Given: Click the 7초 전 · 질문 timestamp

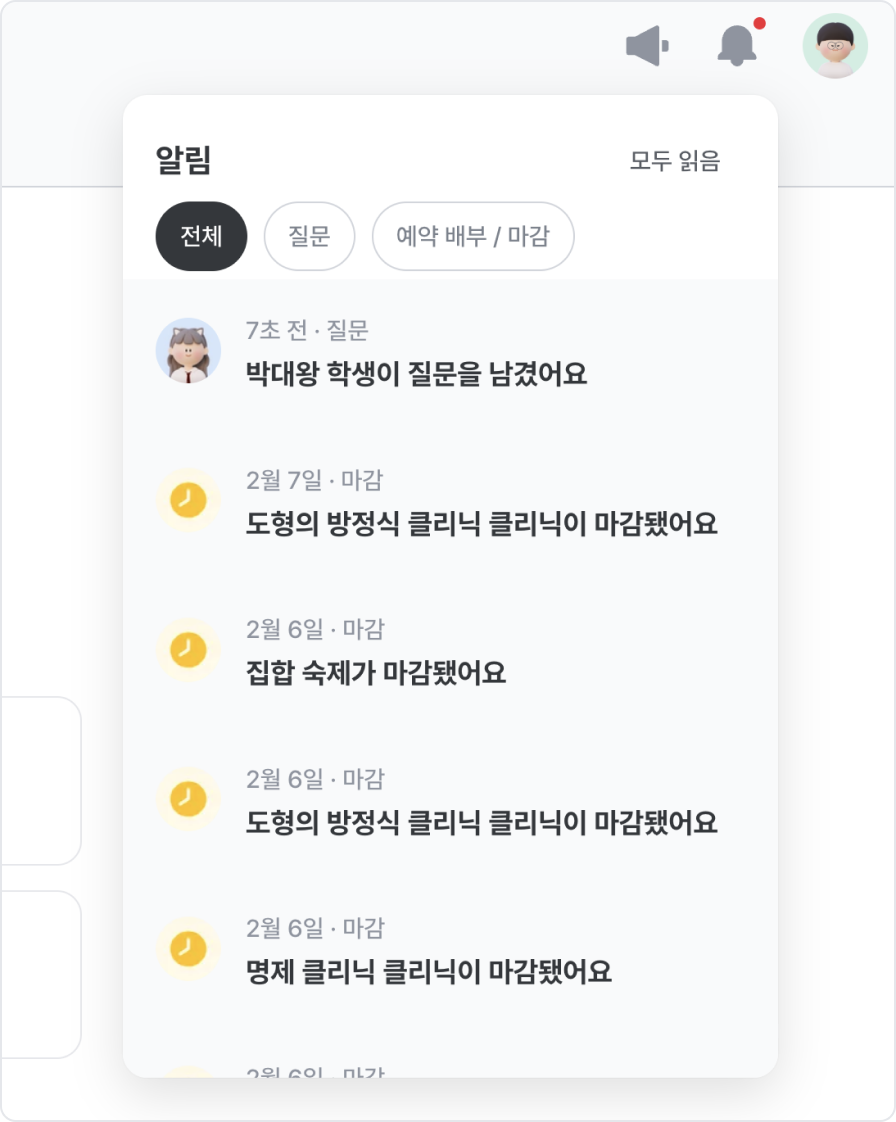Looking at the screenshot, I should coord(307,330).
